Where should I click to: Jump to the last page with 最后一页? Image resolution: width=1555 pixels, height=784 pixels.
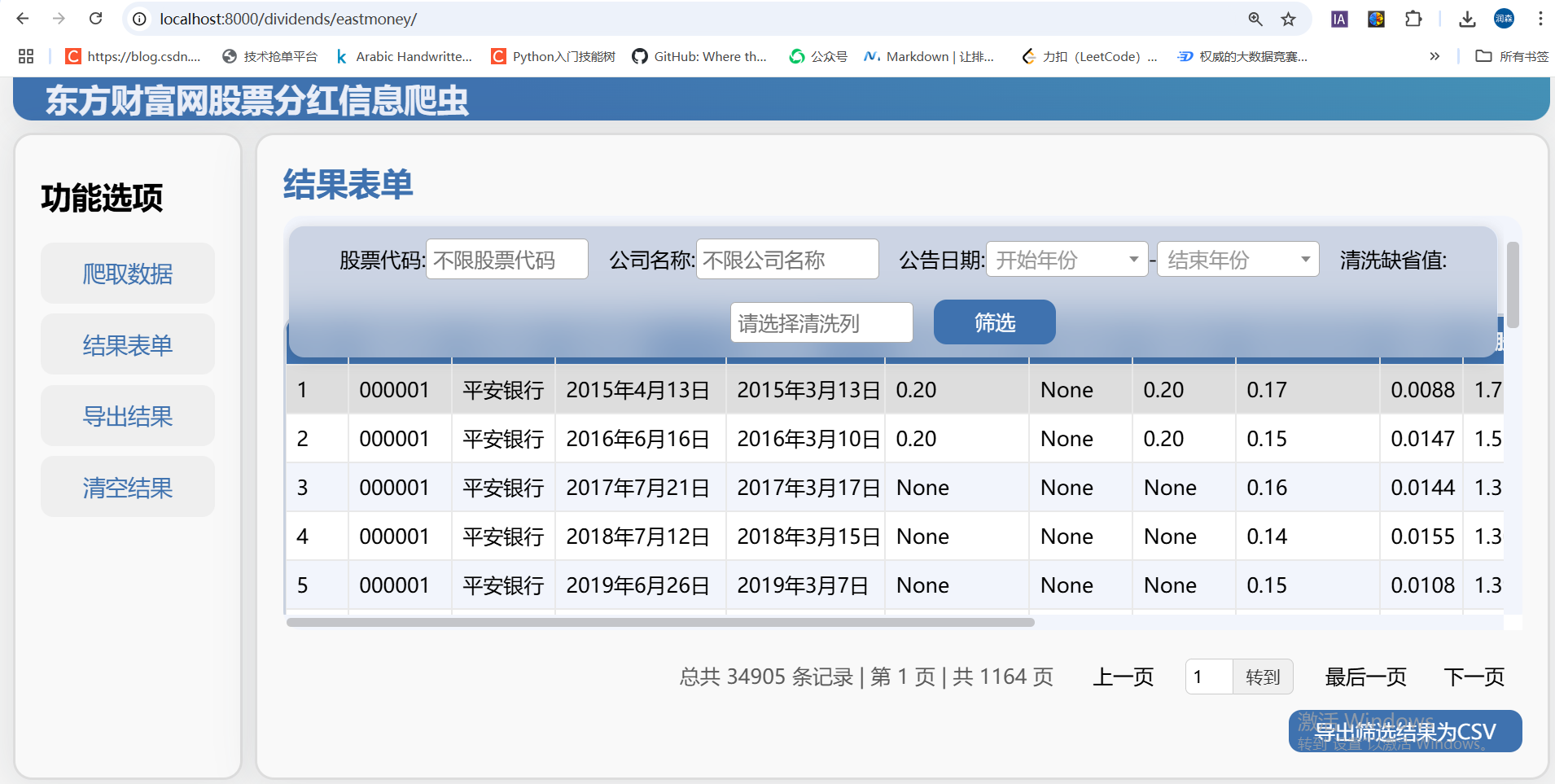point(1366,677)
